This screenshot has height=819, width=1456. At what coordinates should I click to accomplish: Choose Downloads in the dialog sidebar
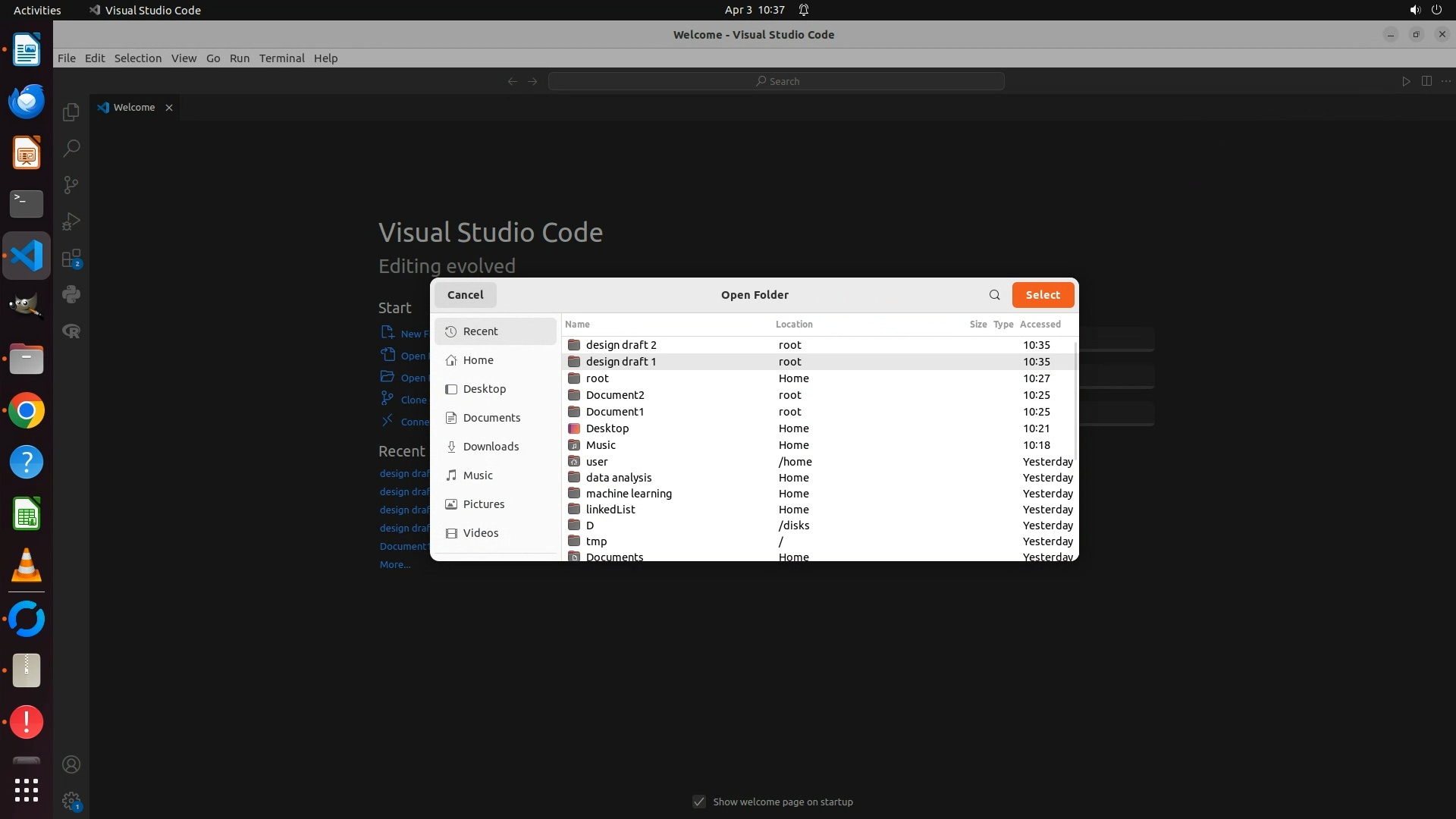pos(491,447)
